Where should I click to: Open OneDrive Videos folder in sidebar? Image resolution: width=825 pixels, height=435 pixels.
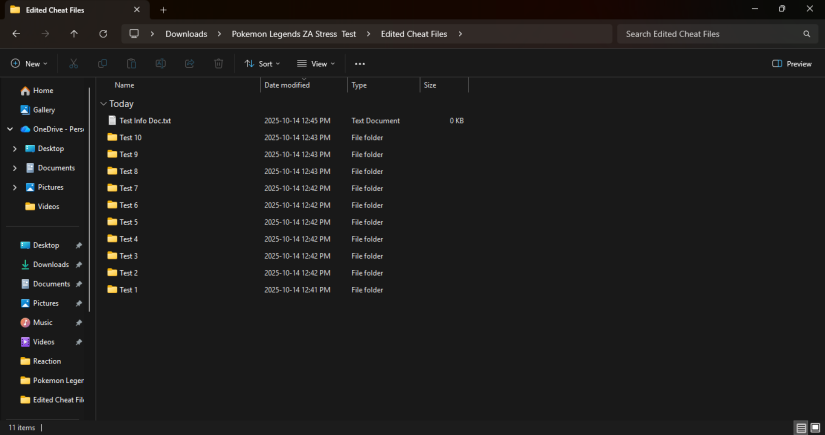(45, 206)
